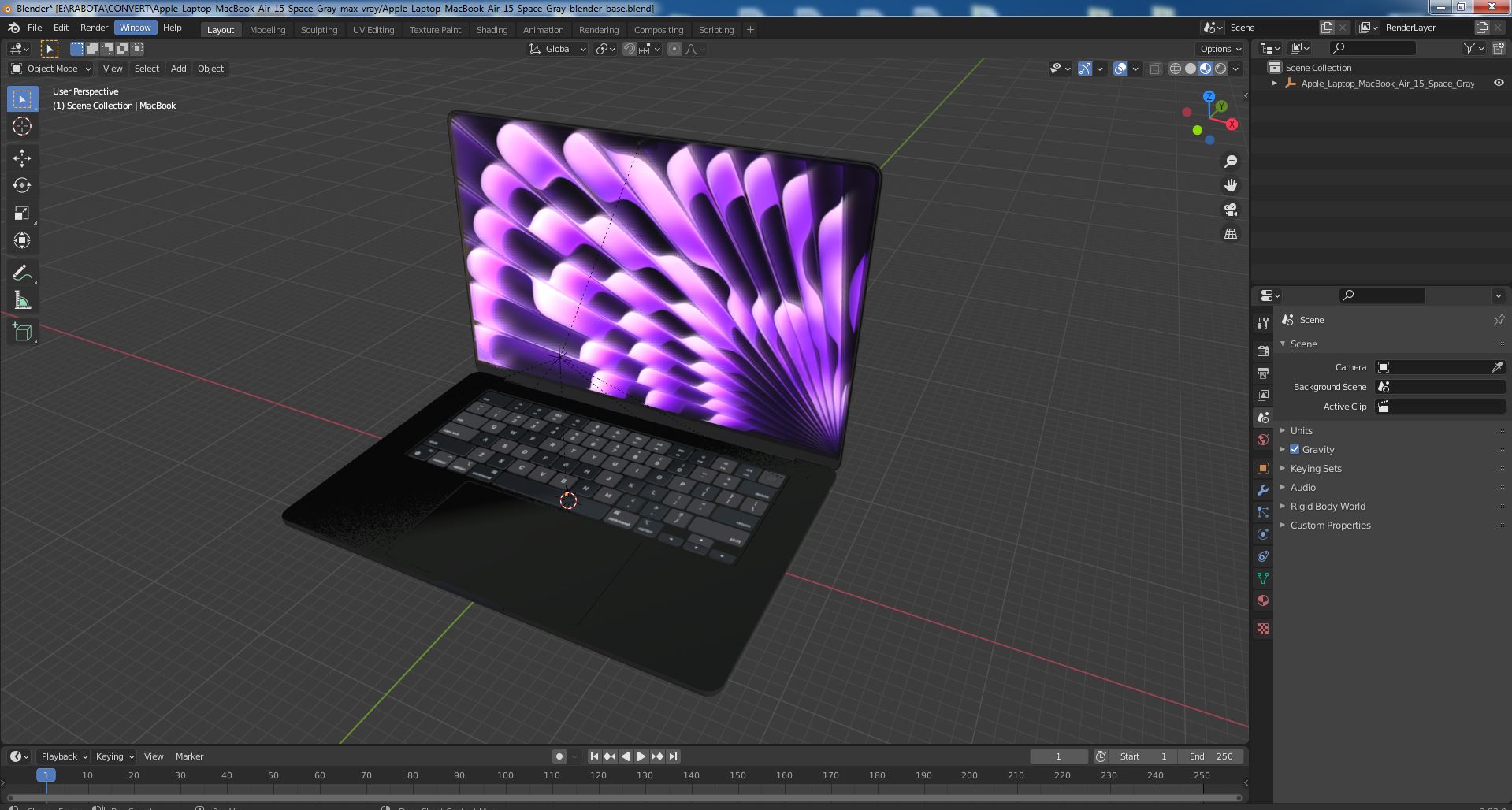Toggle the camera view icon
1512x810 pixels.
[1230, 210]
